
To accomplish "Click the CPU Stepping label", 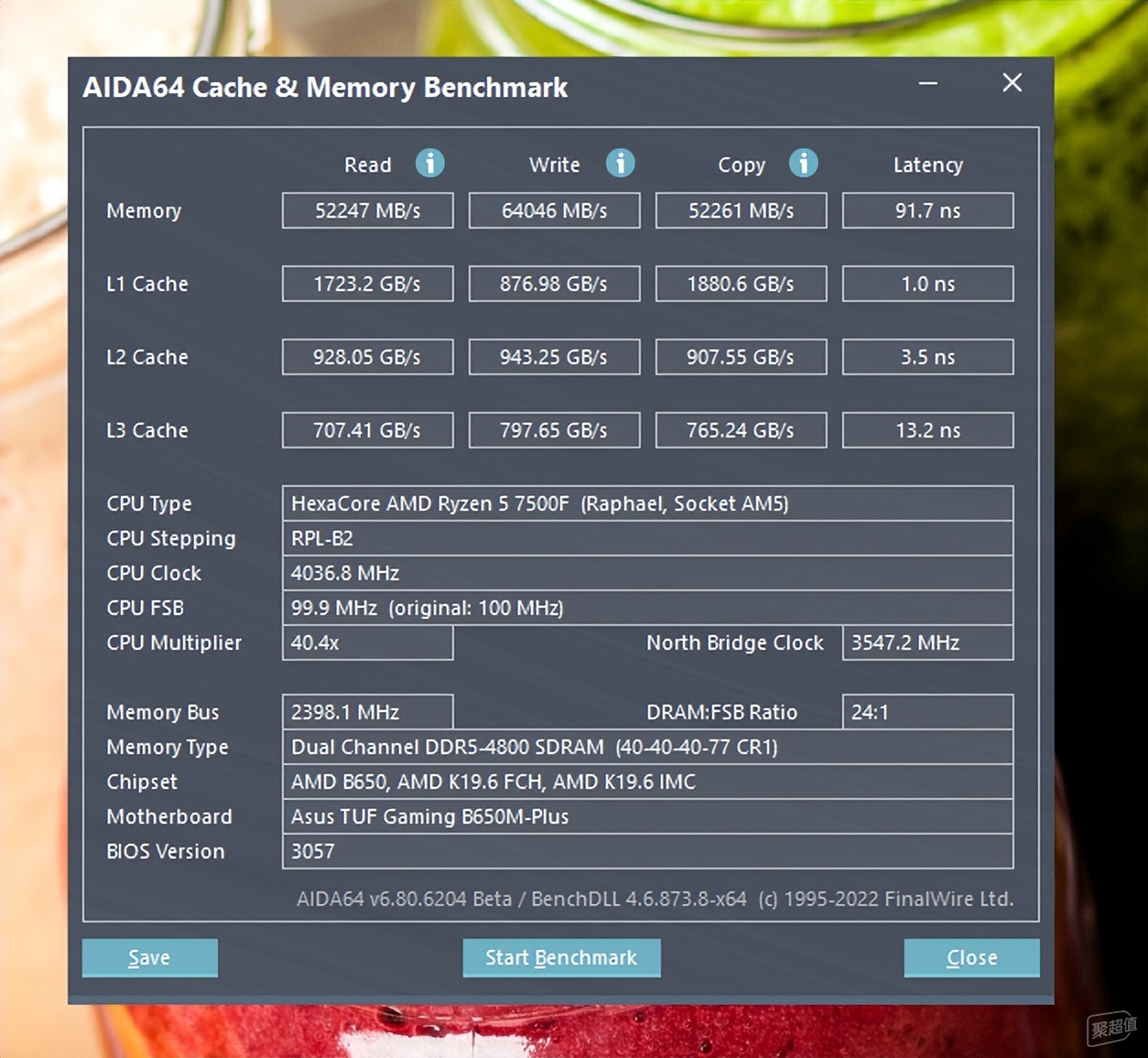I will [171, 539].
